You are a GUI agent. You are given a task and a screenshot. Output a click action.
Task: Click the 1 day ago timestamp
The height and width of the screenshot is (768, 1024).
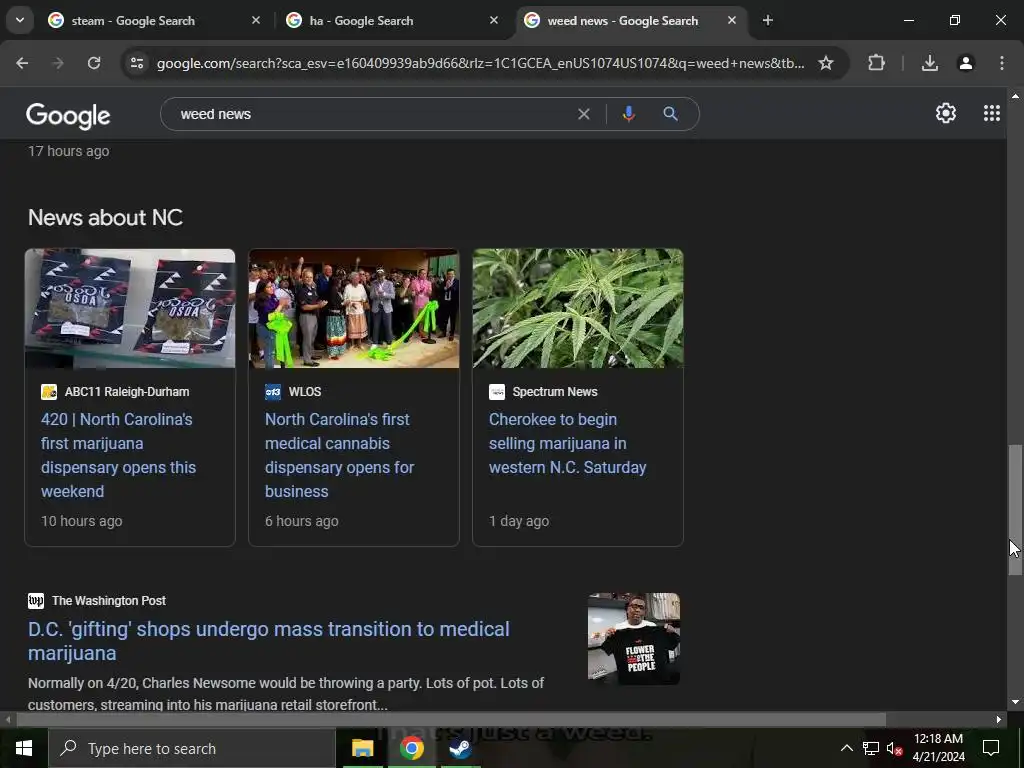[519, 521]
